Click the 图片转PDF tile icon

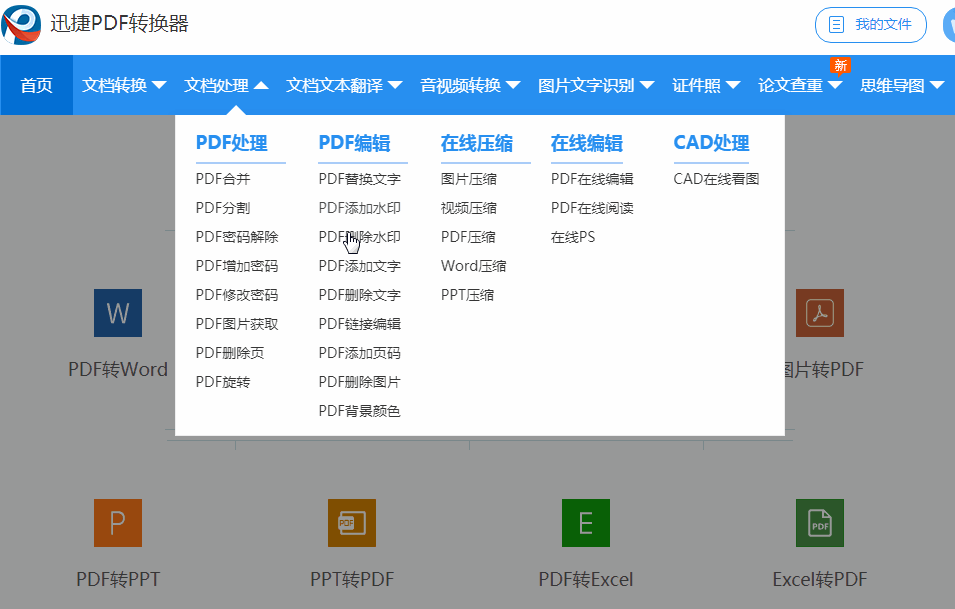point(819,313)
